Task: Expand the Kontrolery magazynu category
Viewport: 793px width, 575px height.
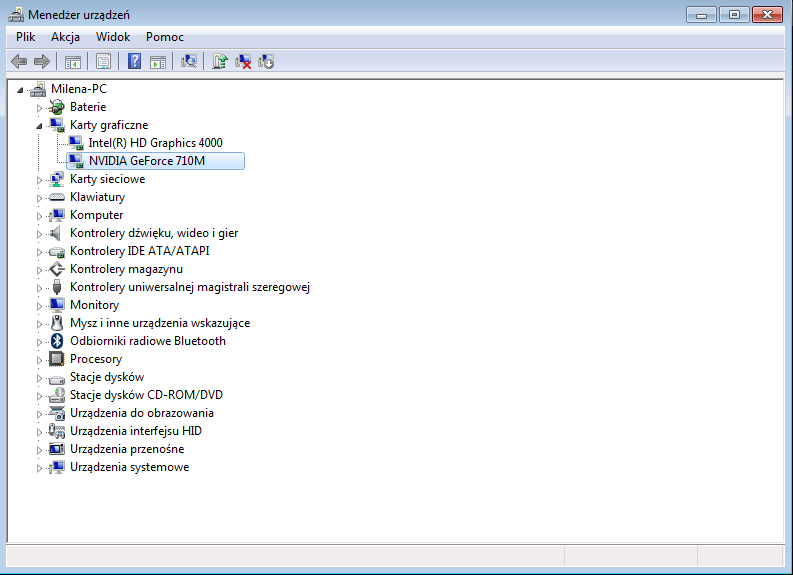Action: [39, 270]
